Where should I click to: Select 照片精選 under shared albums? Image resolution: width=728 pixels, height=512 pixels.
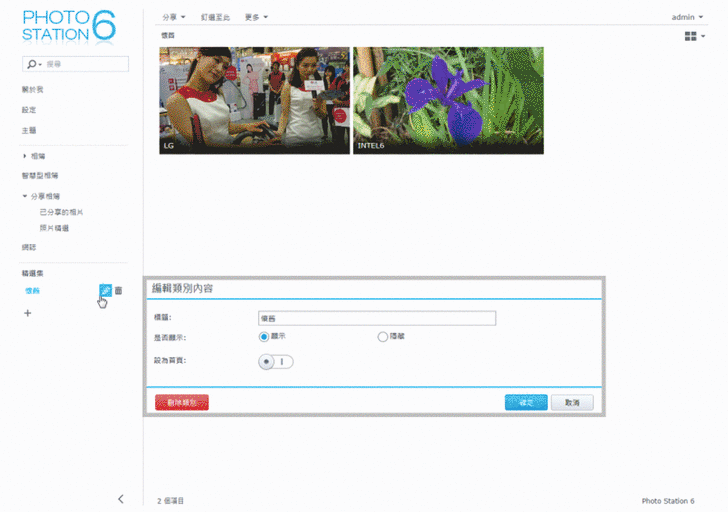54,228
